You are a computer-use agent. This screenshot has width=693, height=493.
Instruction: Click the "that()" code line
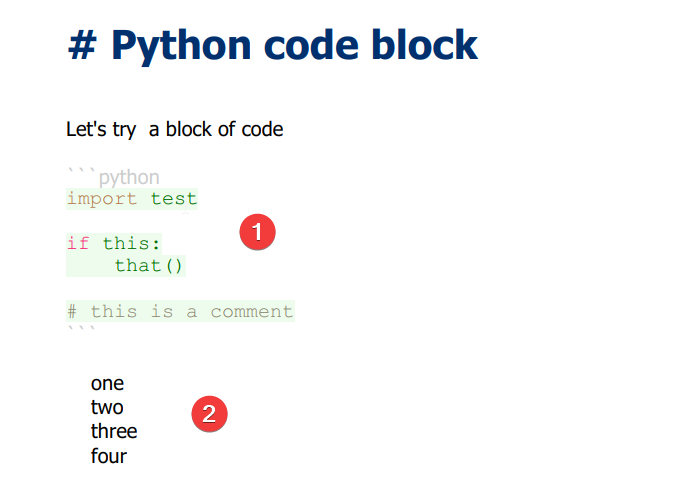click(x=148, y=266)
